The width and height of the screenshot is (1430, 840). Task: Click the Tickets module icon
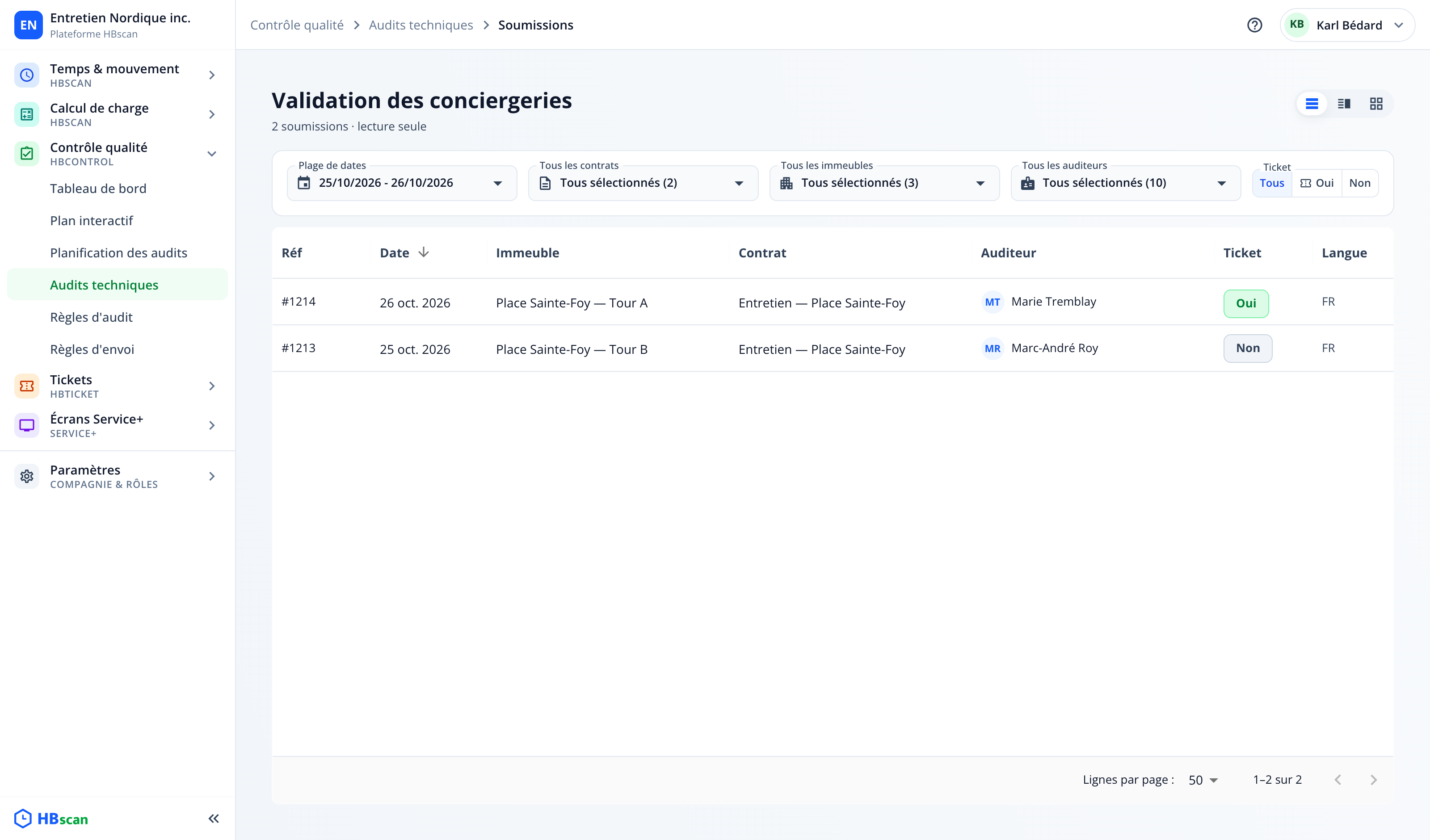point(27,386)
